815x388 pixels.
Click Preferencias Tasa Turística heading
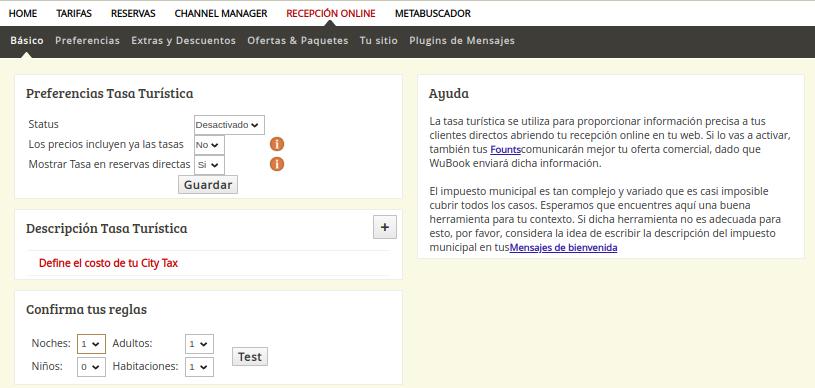[110, 94]
